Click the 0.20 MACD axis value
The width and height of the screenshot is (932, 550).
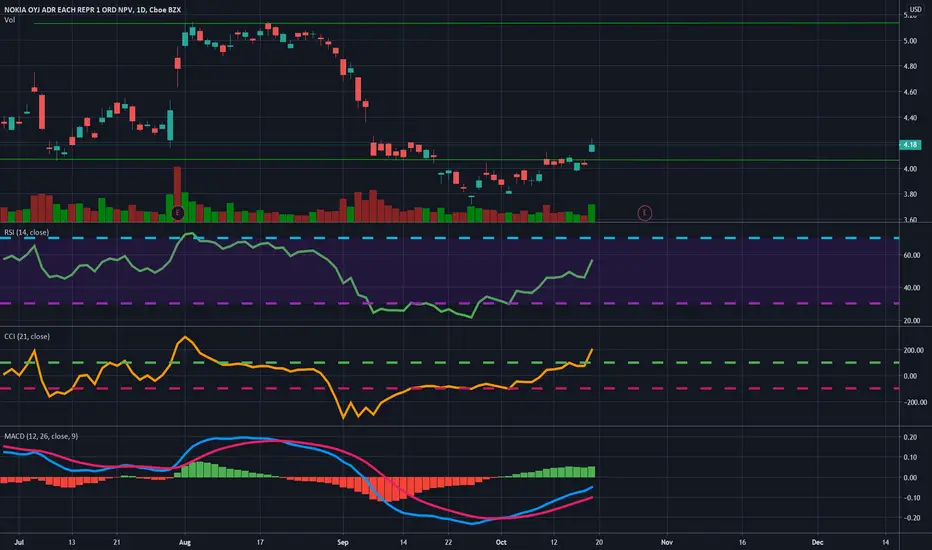(910, 437)
